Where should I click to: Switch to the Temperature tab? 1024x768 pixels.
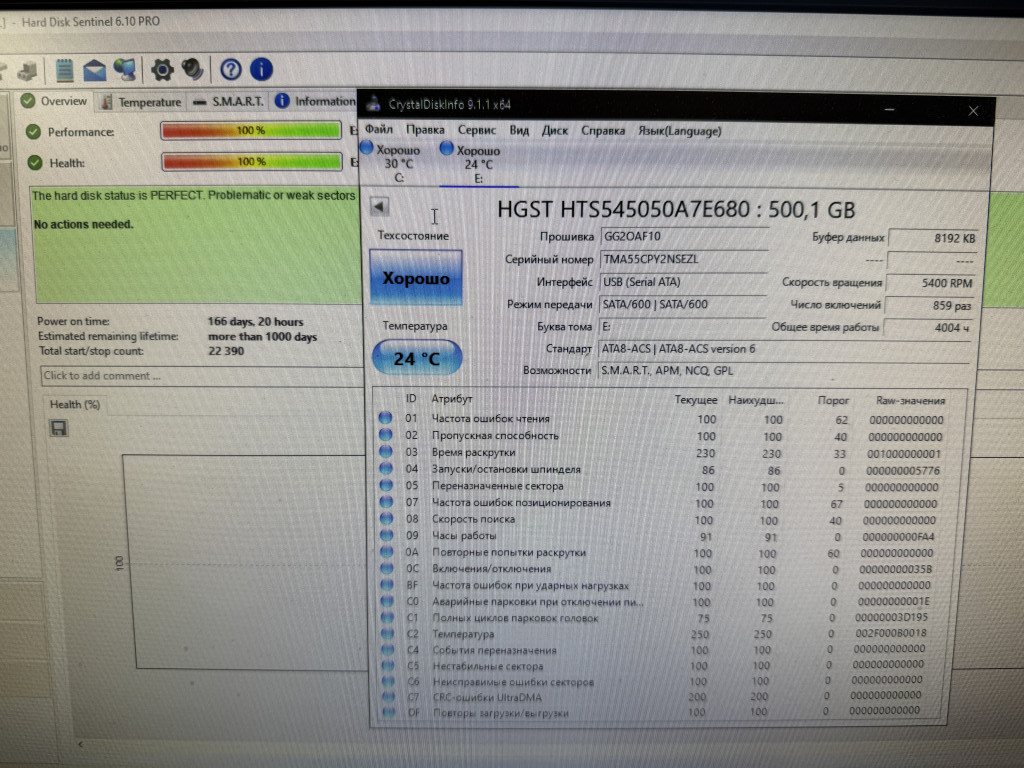point(142,102)
